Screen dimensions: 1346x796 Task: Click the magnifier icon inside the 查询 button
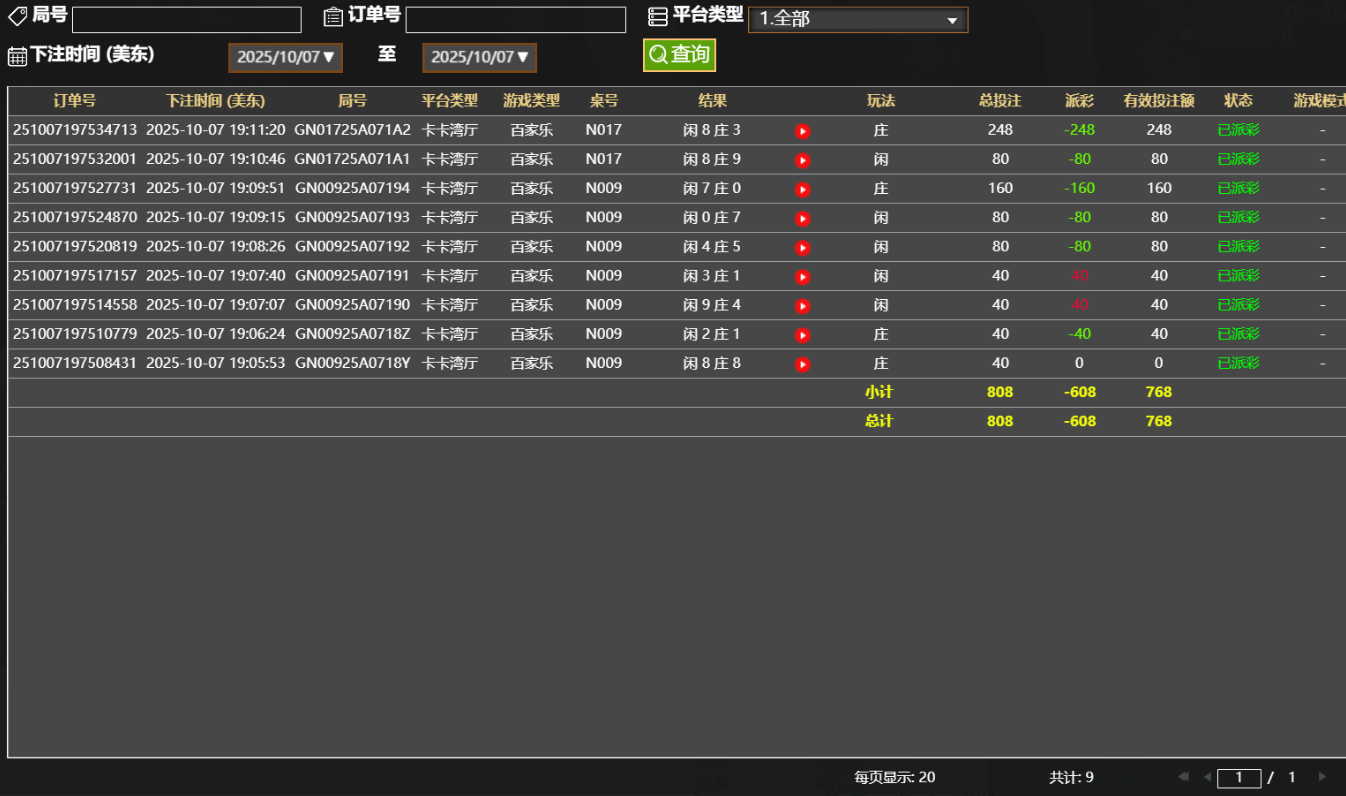pos(657,56)
